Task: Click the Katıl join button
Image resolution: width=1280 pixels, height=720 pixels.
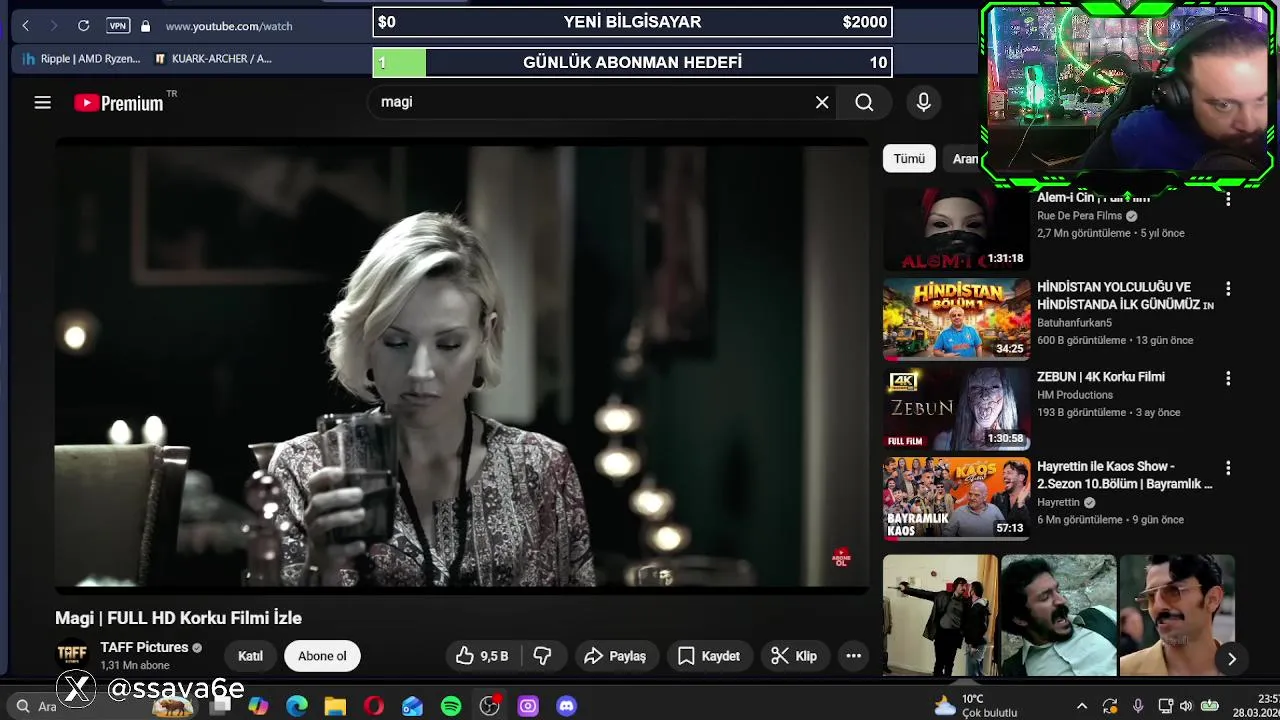Action: (x=250, y=656)
